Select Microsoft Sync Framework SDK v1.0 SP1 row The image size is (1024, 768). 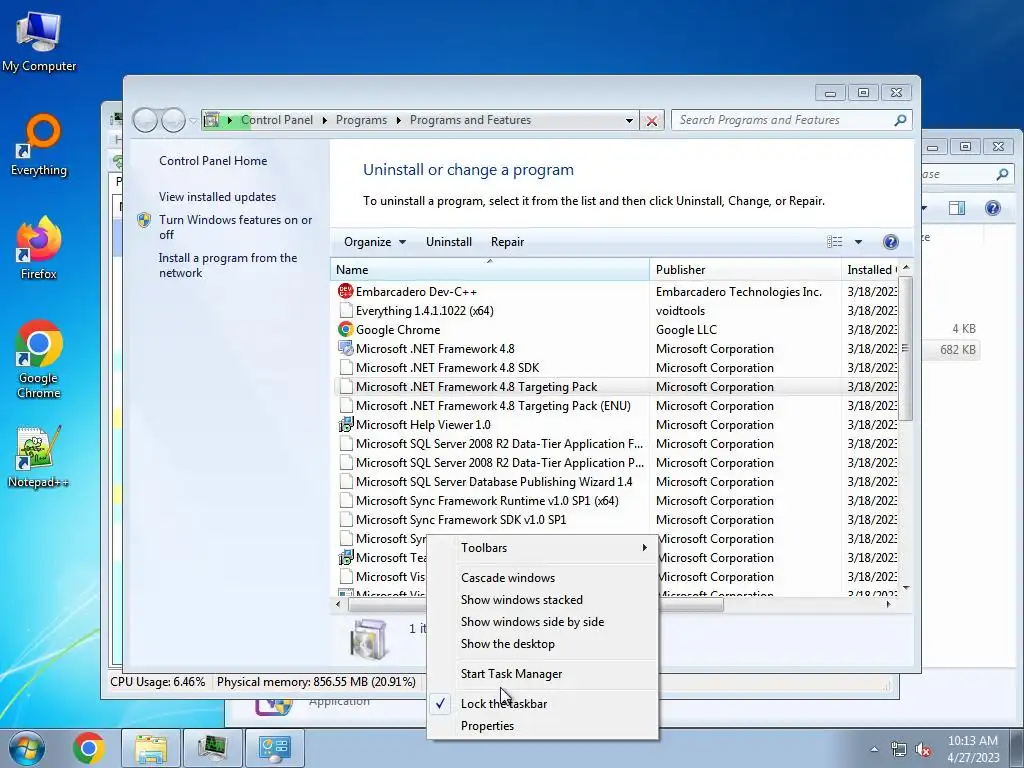tap(617, 520)
